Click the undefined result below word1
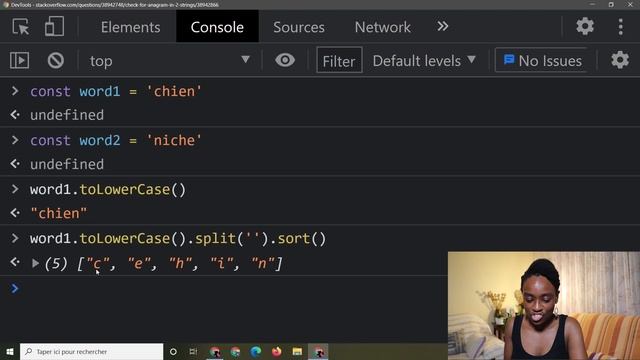Image resolution: width=640 pixels, height=360 pixels. pos(67,115)
